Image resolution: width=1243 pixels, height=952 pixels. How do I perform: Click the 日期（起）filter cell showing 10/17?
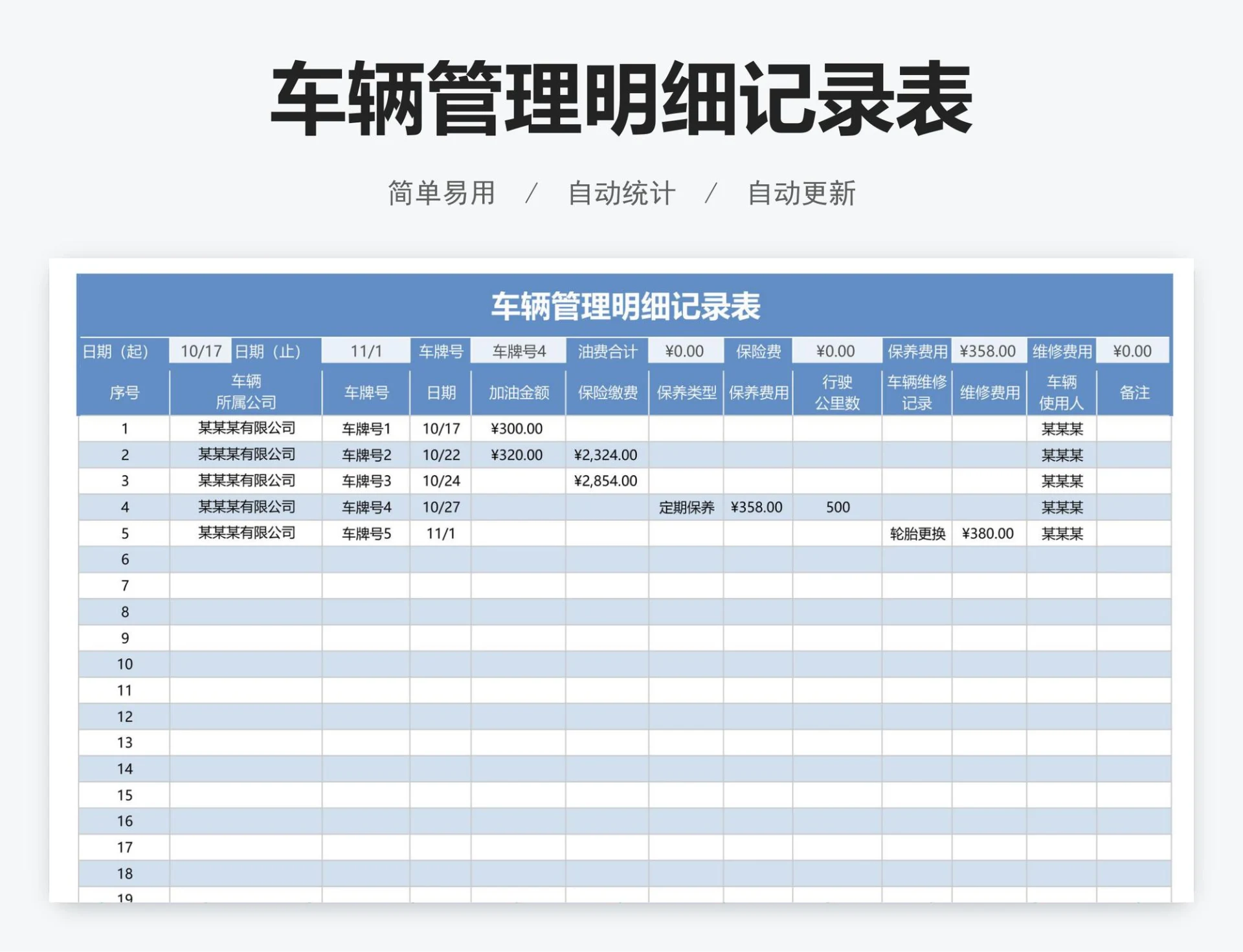tap(199, 351)
